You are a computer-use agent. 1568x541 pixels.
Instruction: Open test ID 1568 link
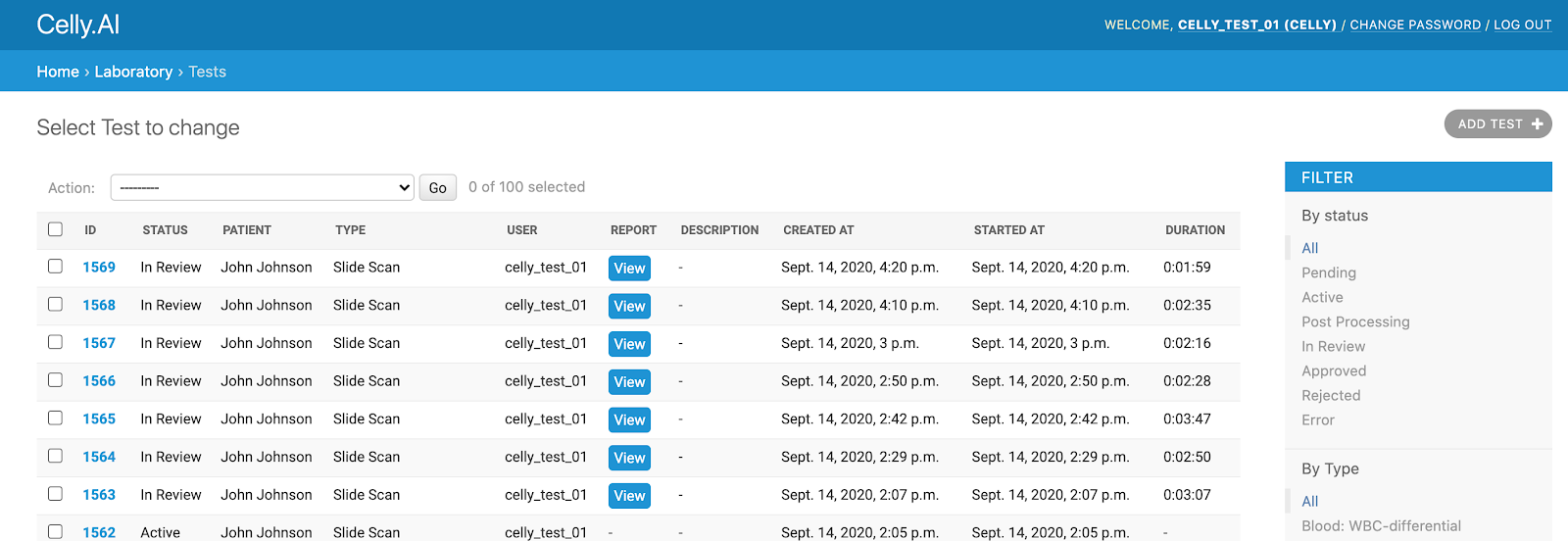tap(99, 305)
